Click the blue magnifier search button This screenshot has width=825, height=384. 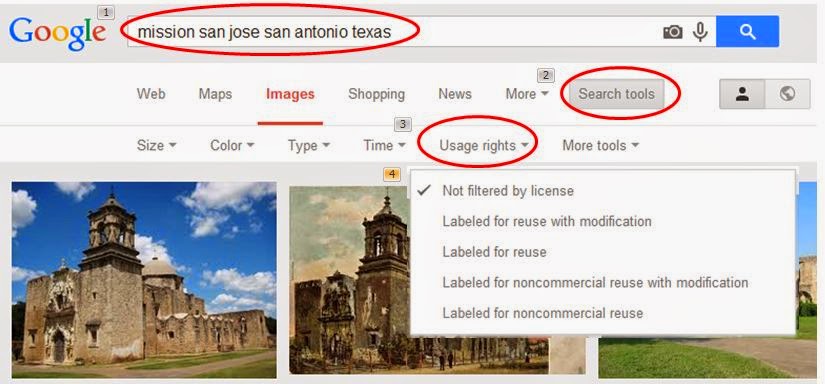coord(747,31)
